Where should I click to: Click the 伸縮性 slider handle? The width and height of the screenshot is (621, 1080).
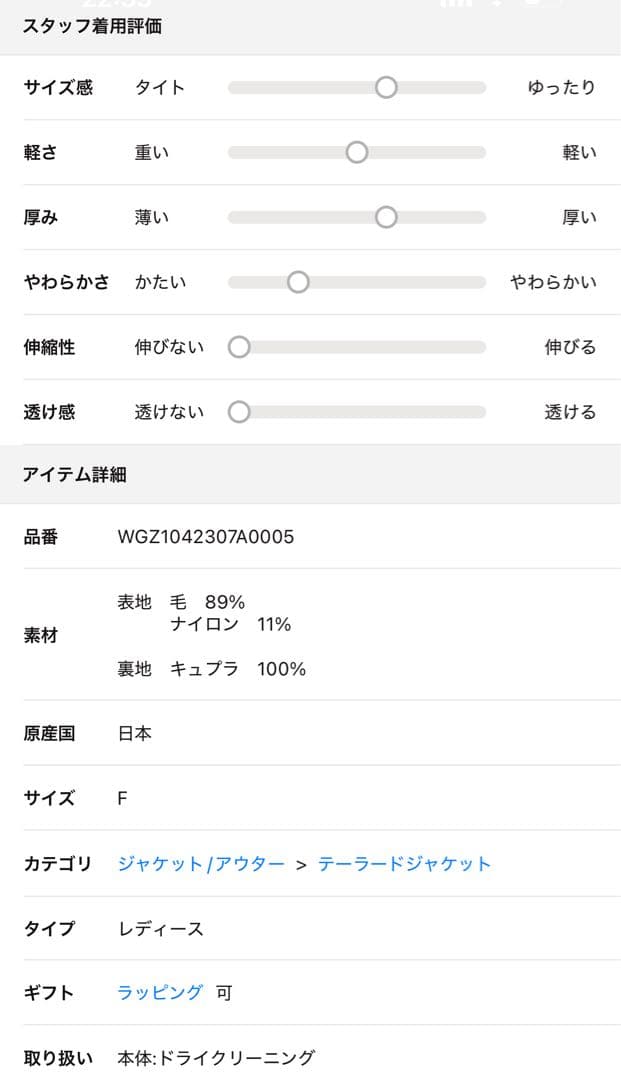point(239,348)
